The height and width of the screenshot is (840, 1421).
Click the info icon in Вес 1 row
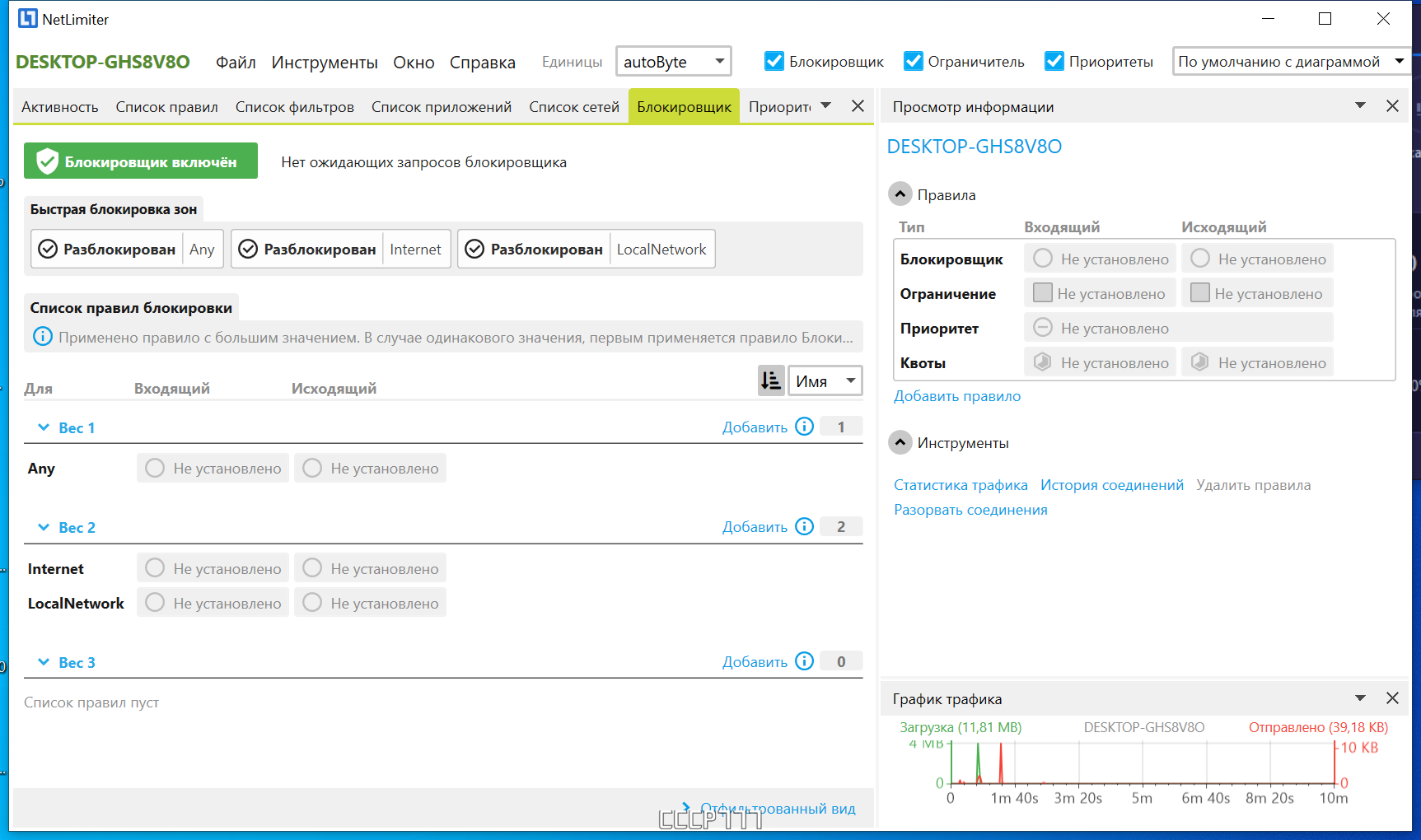click(x=805, y=427)
